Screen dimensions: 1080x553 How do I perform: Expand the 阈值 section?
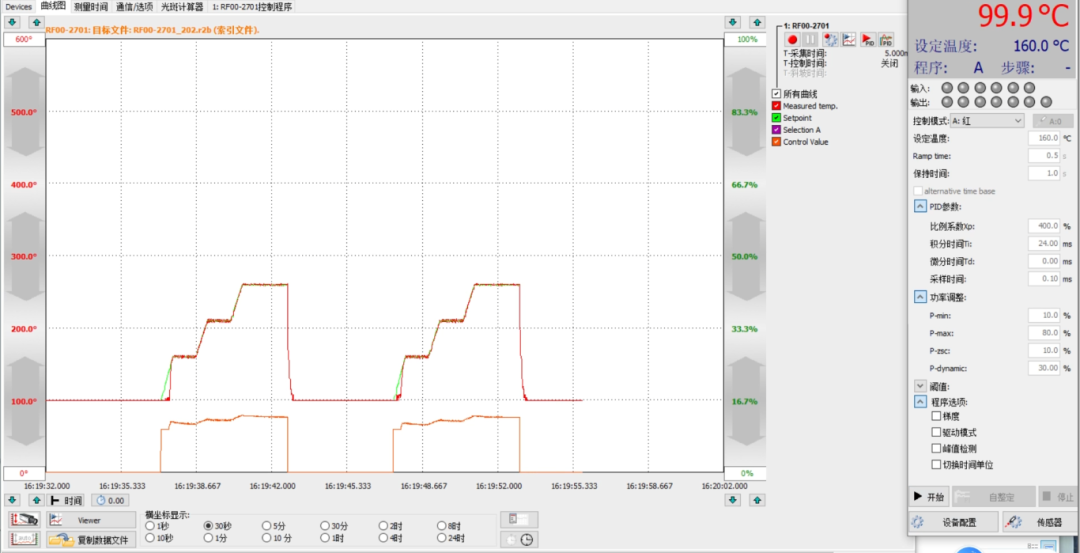[x=920, y=386]
